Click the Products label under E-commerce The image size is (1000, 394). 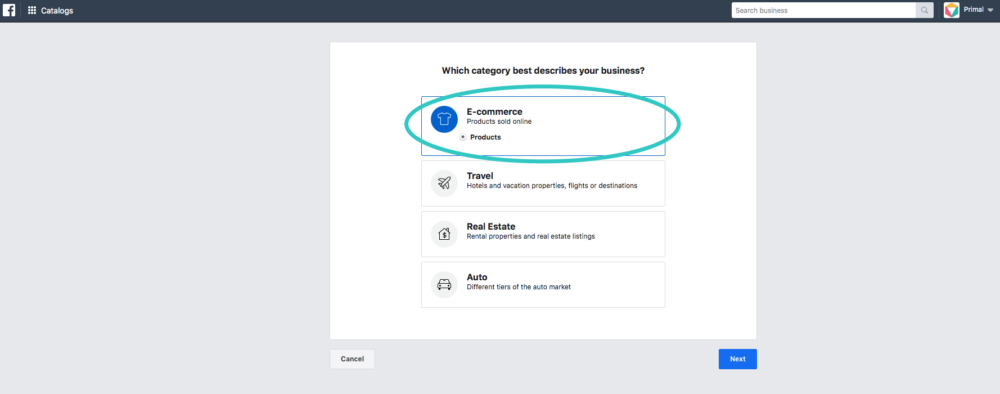click(485, 137)
